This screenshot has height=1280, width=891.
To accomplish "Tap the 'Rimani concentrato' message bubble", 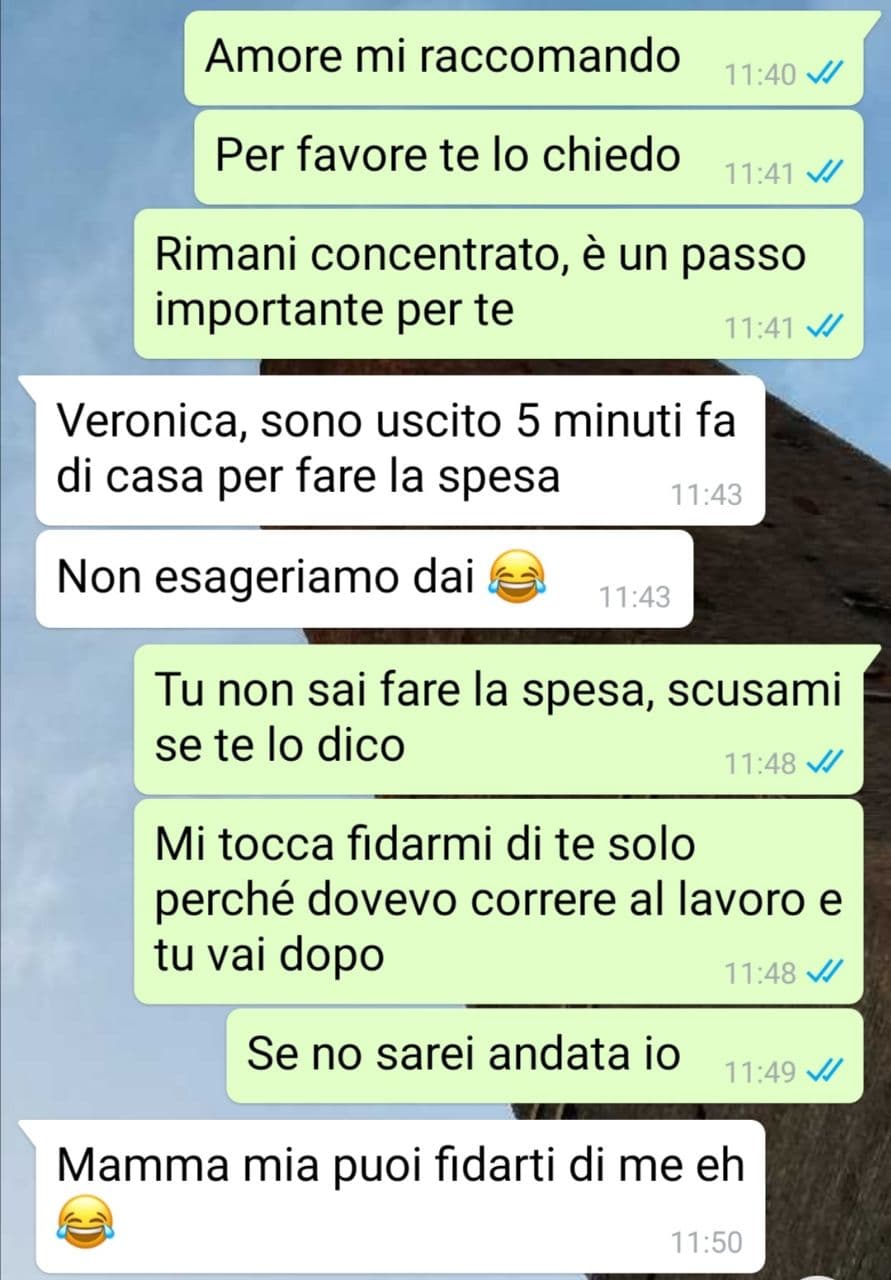I will [x=498, y=283].
